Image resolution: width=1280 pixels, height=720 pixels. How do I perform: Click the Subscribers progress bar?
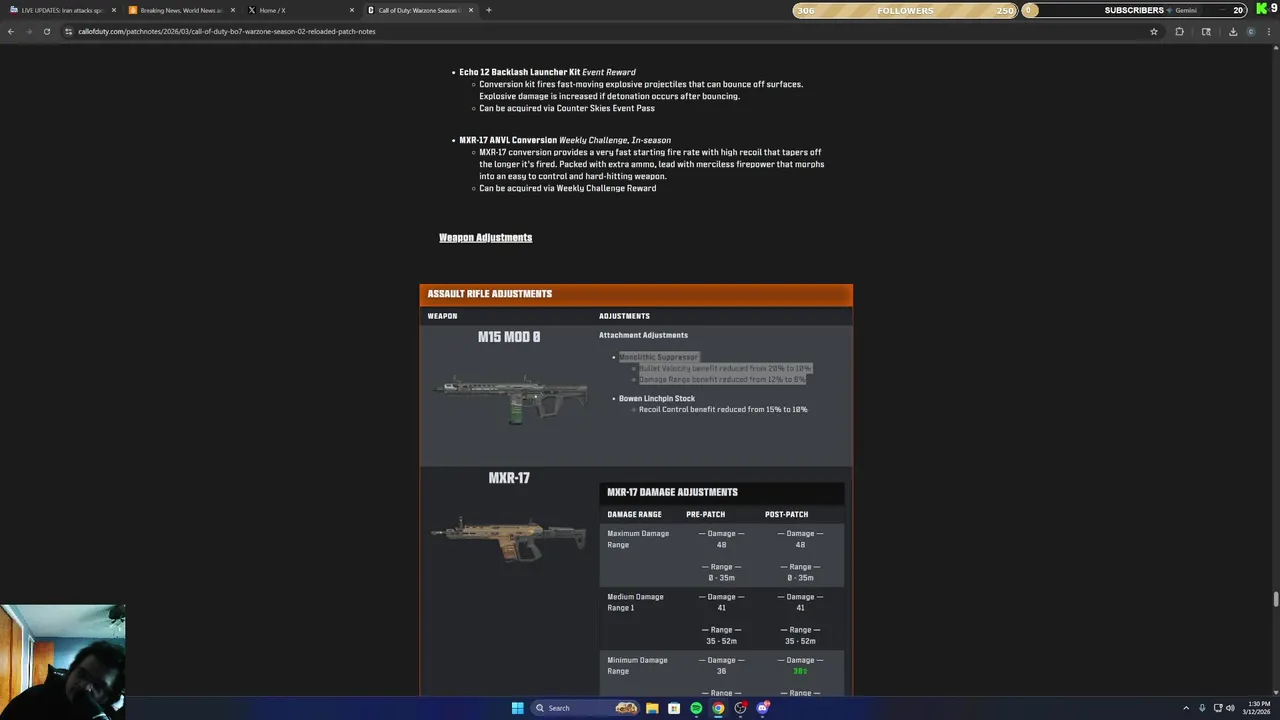[x=1135, y=10]
